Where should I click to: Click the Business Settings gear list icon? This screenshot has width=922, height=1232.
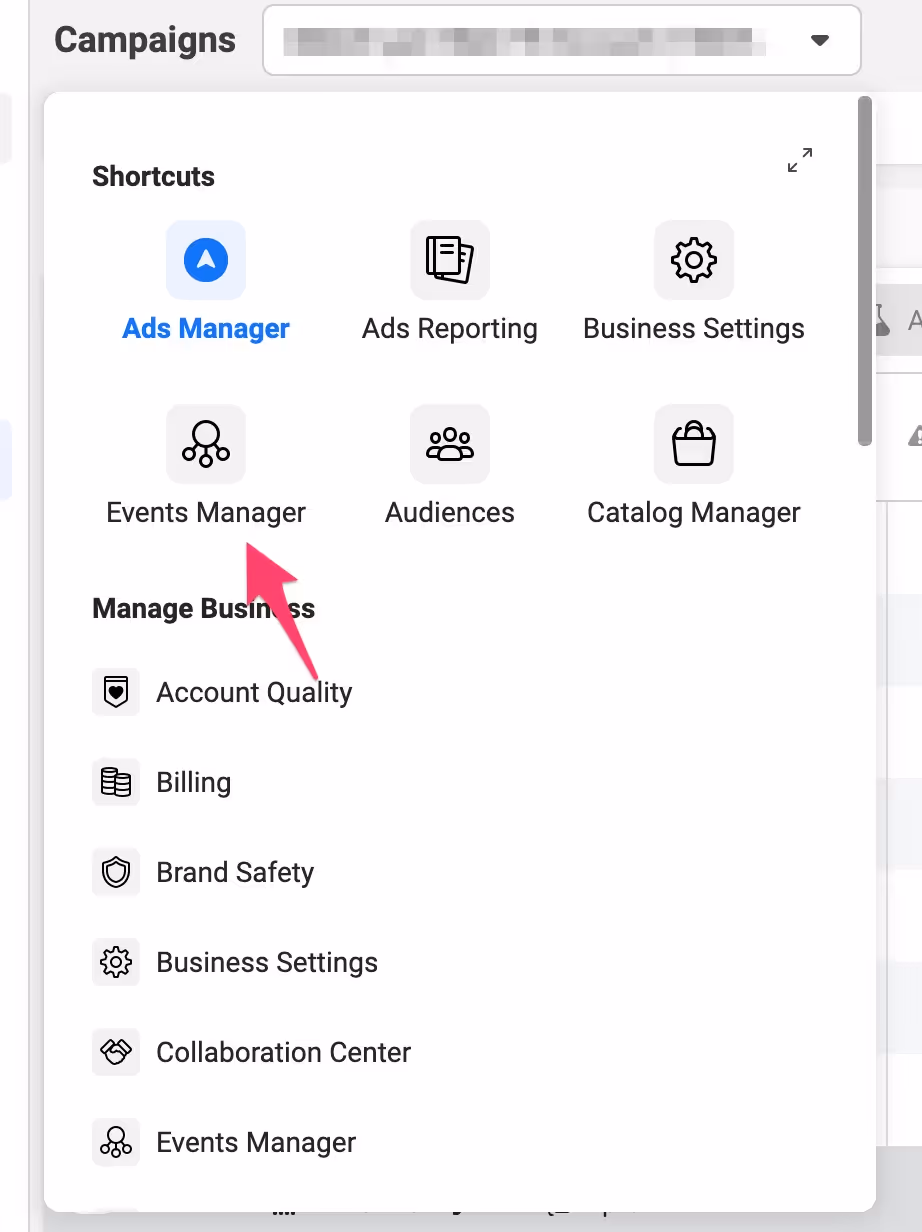[x=116, y=962]
